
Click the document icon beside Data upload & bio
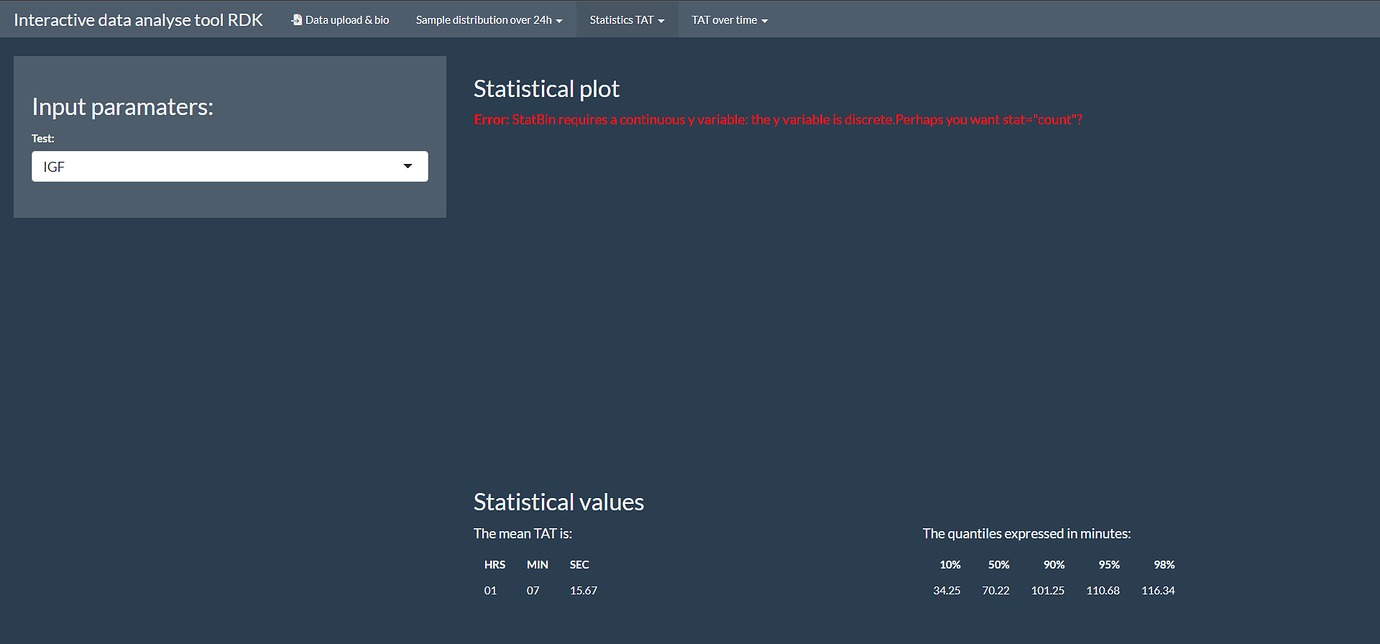[x=296, y=18]
